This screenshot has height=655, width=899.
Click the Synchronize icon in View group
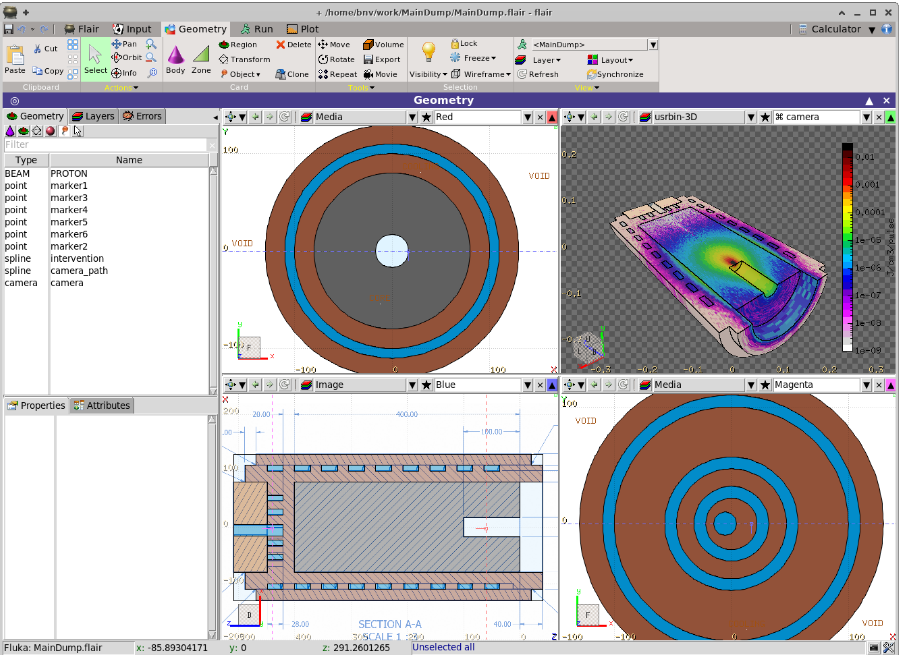[592, 74]
